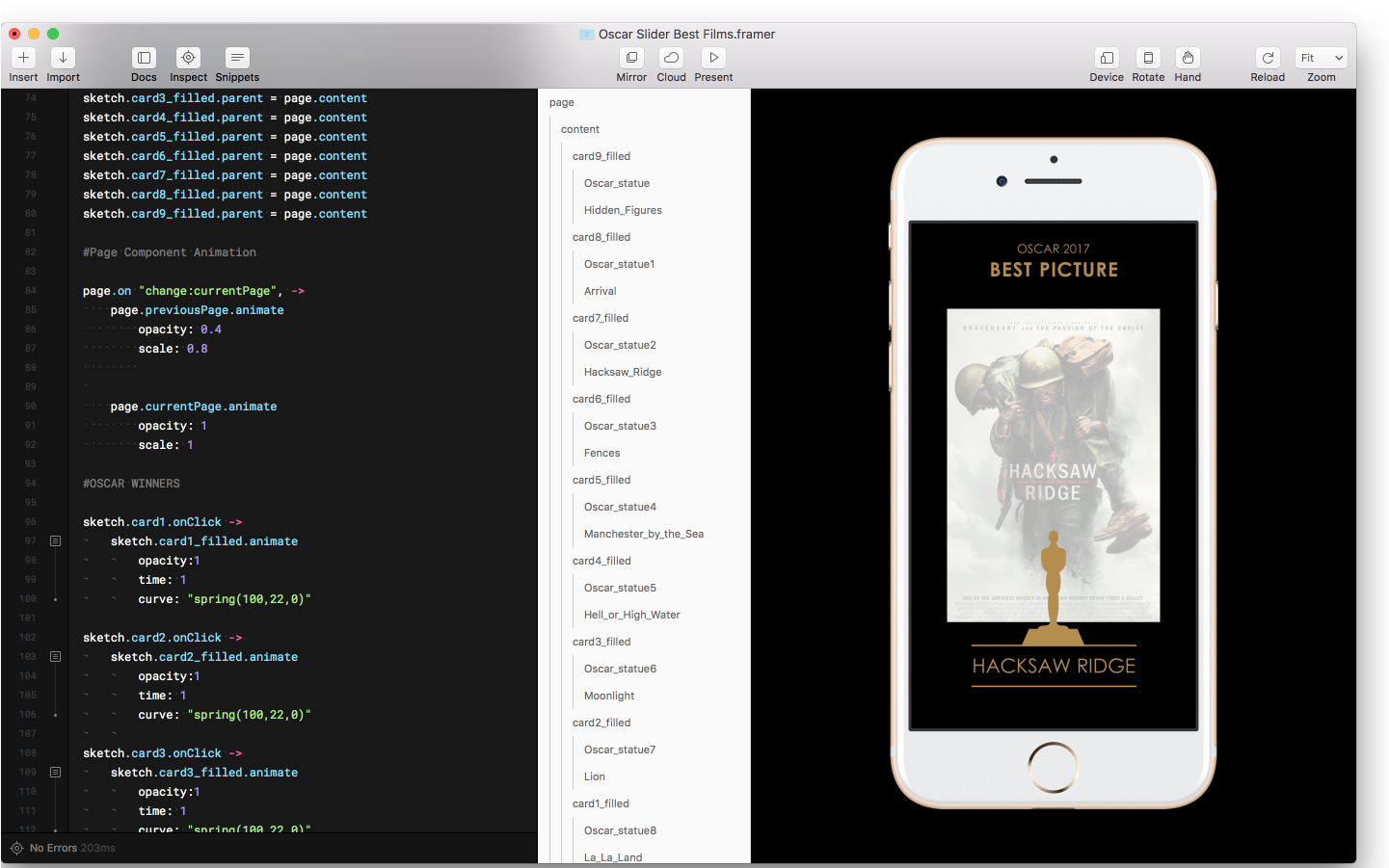Click the Insert toolbar icon

23,59
